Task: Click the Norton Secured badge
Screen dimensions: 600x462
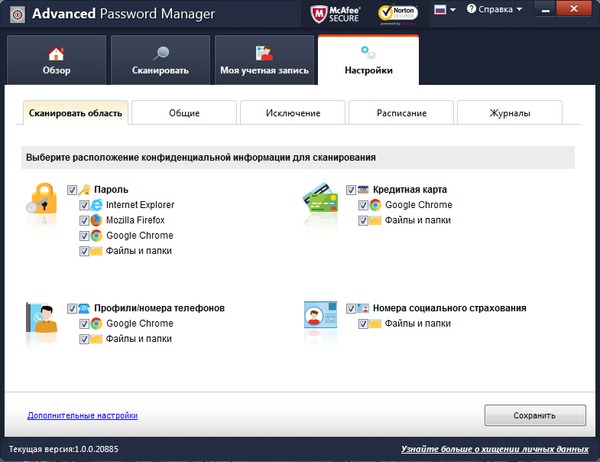Action: click(x=397, y=14)
